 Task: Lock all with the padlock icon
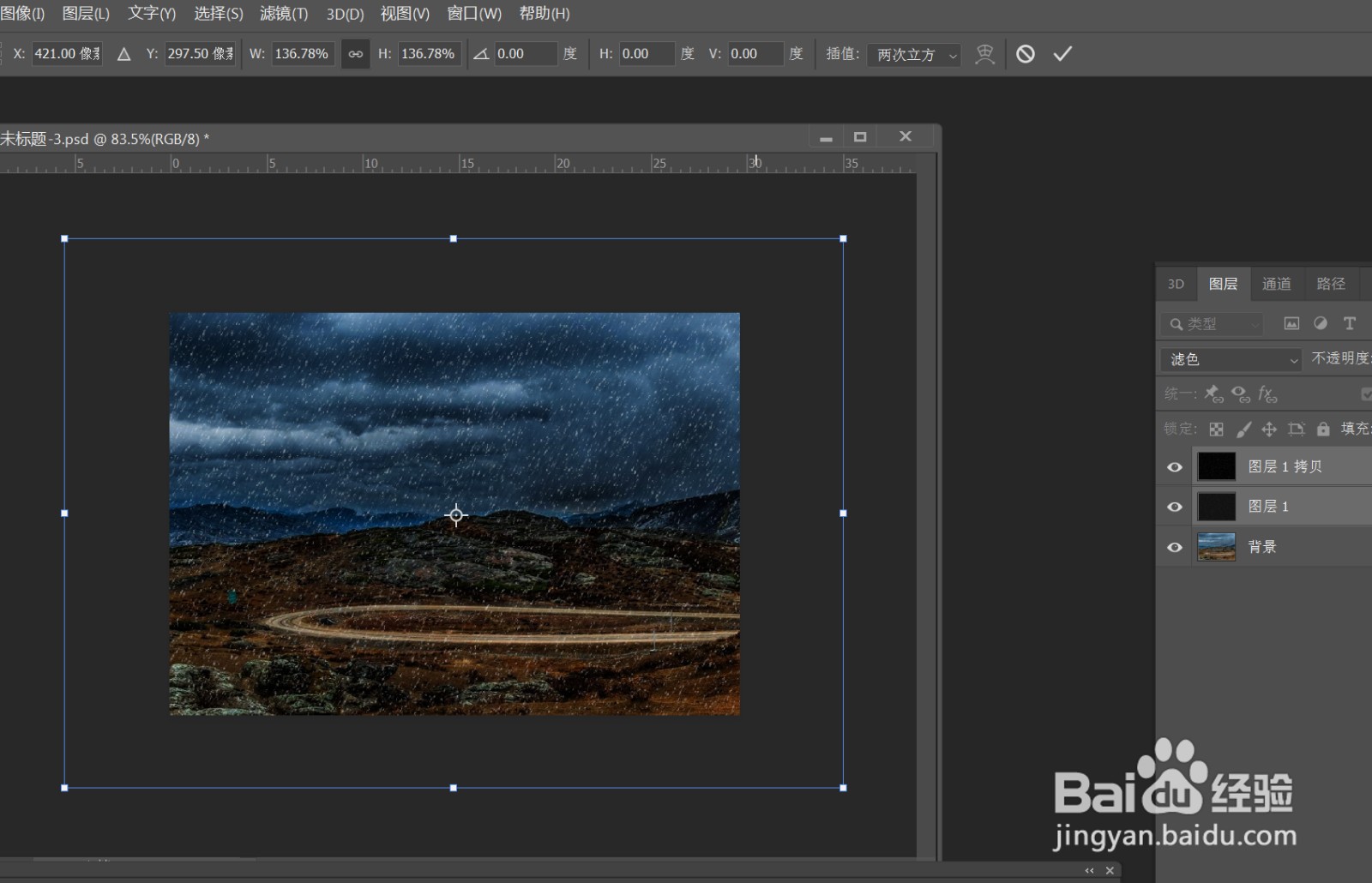point(1323,429)
